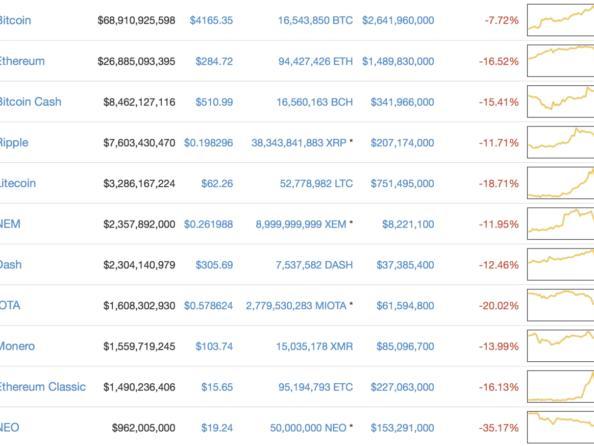Open the Ethereum Classic sparkline chart
The height and width of the screenshot is (446, 594).
561,387
